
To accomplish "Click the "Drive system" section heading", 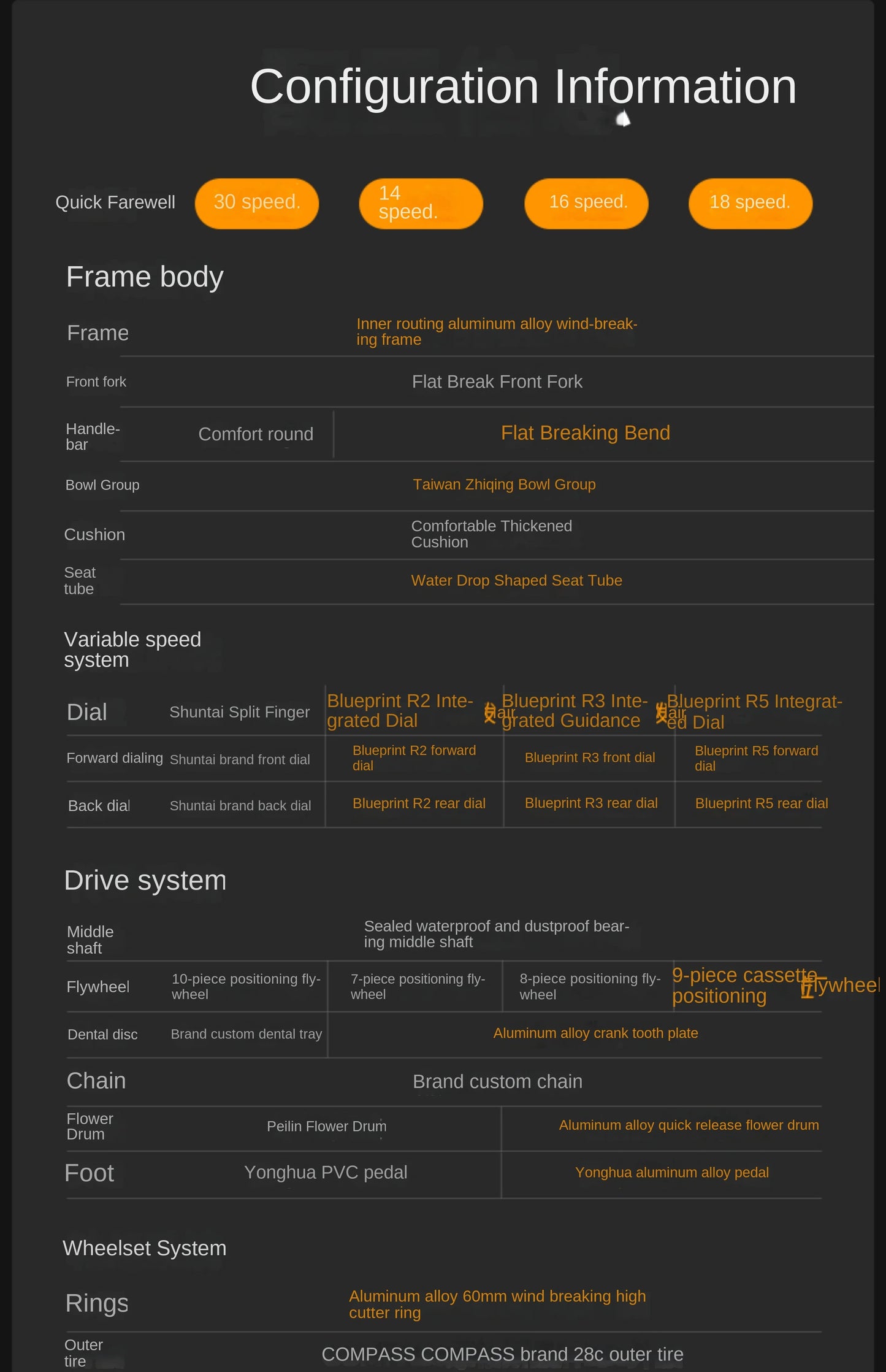I will point(145,880).
